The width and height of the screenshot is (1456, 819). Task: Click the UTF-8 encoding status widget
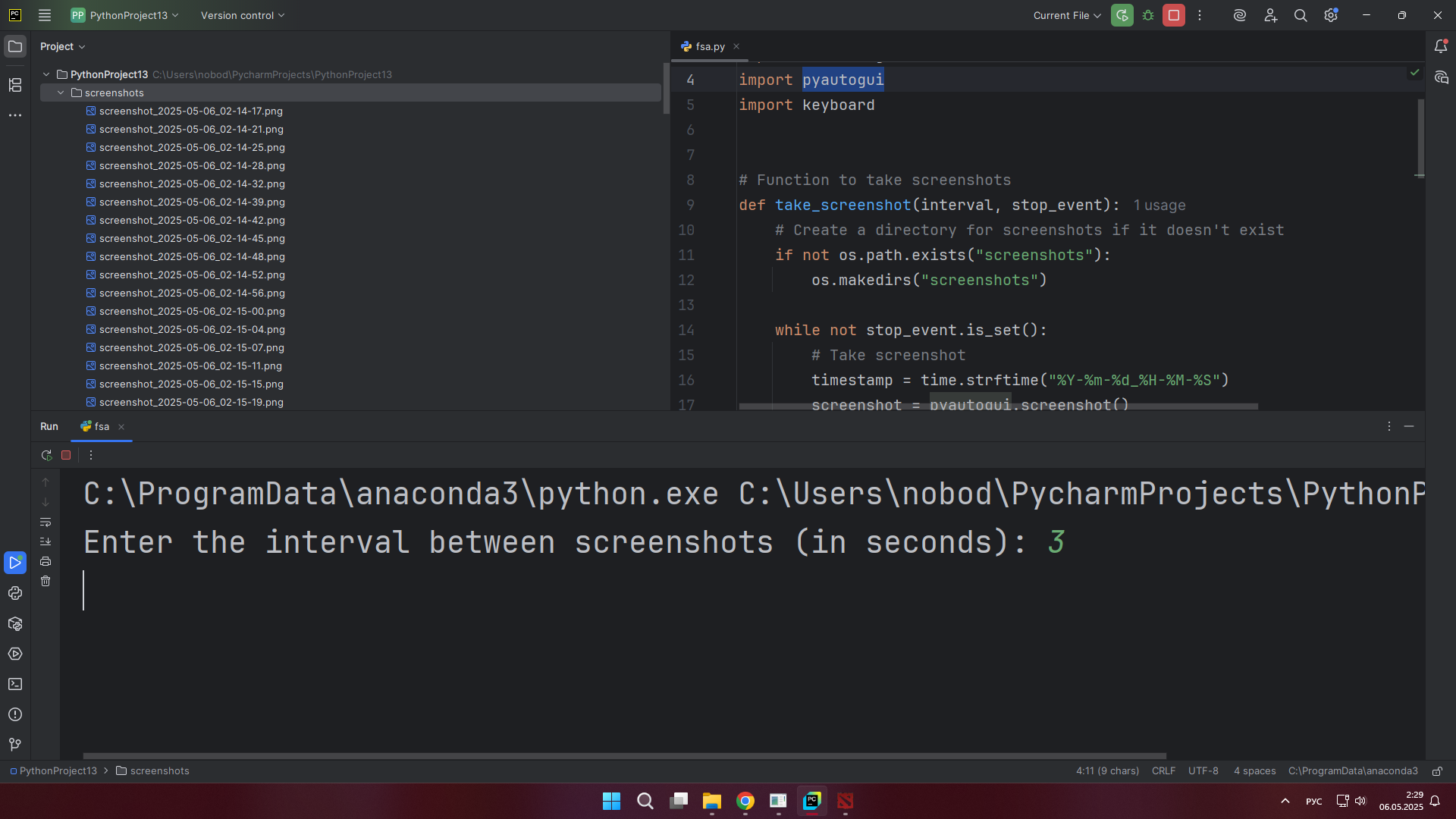point(1203,770)
